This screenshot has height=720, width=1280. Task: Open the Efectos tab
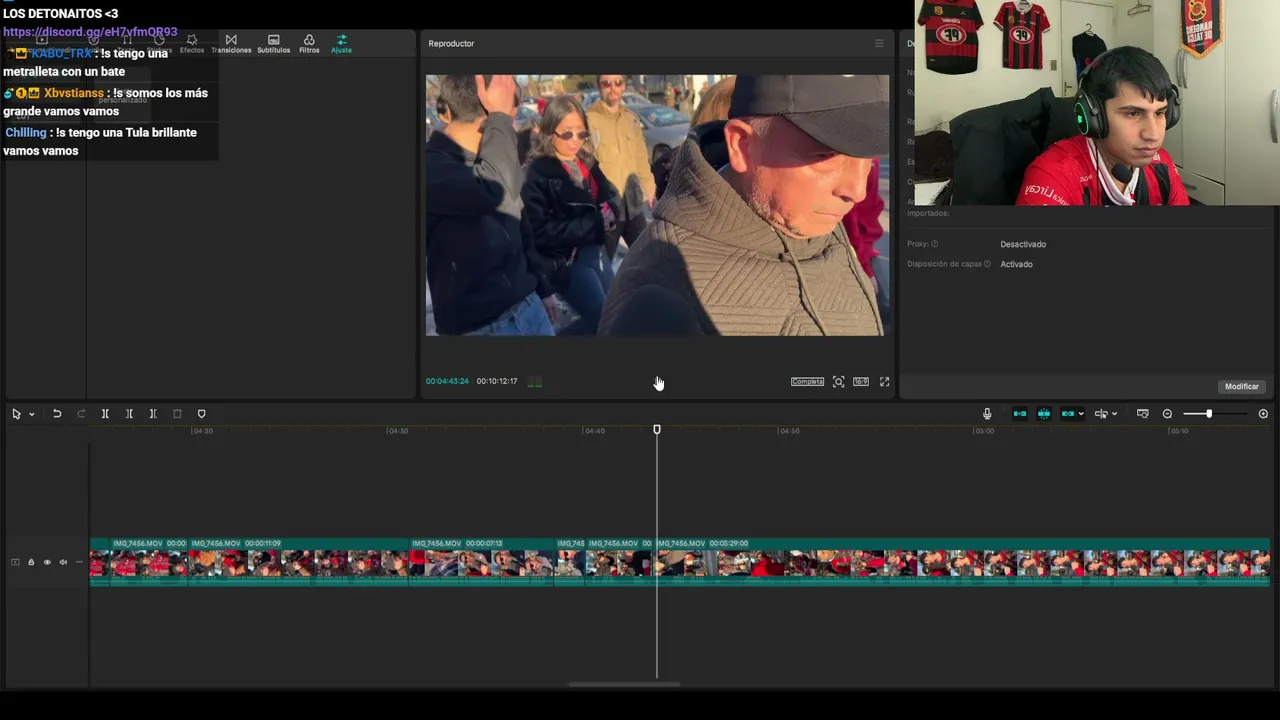[x=192, y=44]
